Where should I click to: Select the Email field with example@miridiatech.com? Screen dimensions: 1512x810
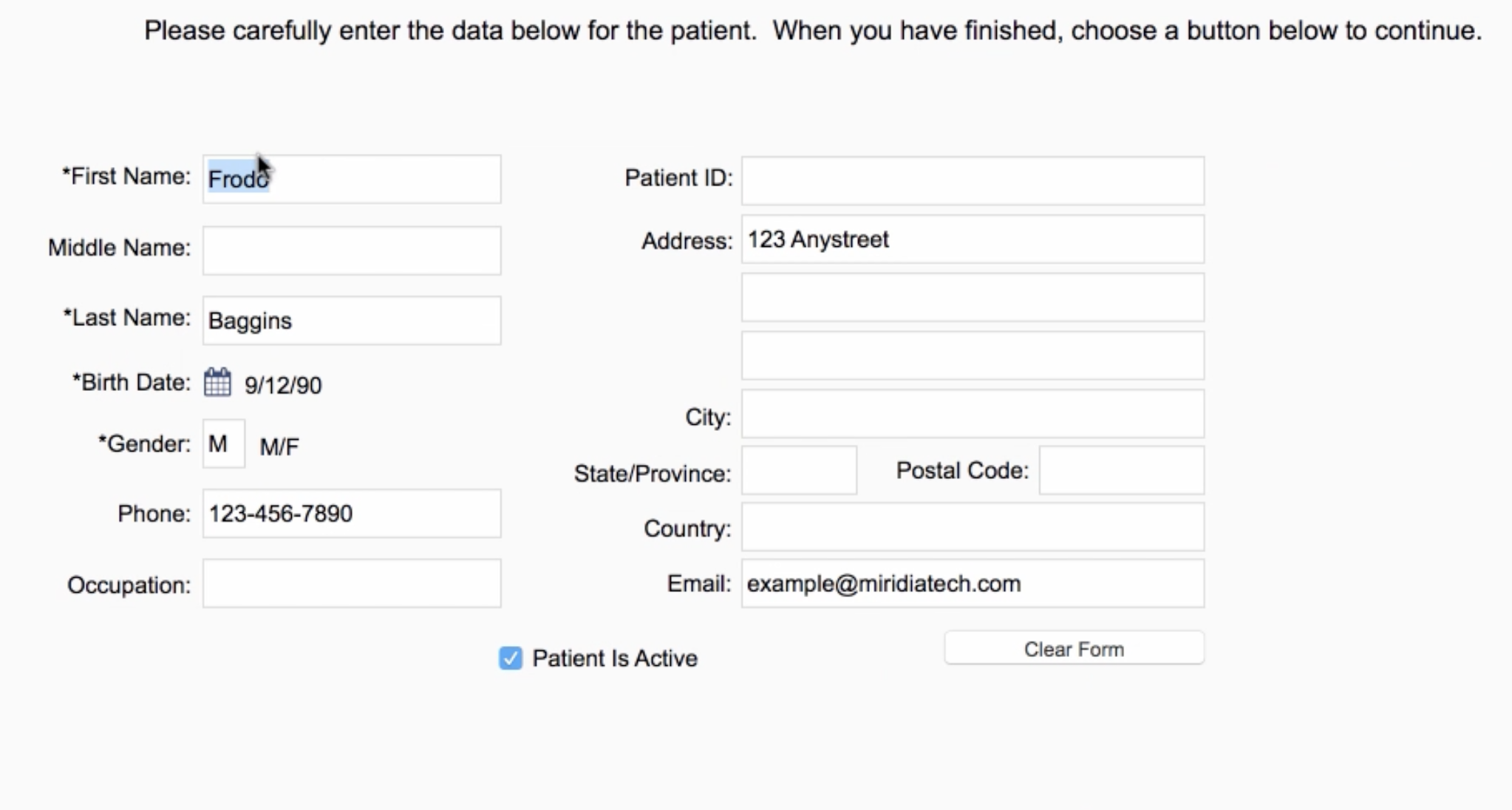(973, 584)
